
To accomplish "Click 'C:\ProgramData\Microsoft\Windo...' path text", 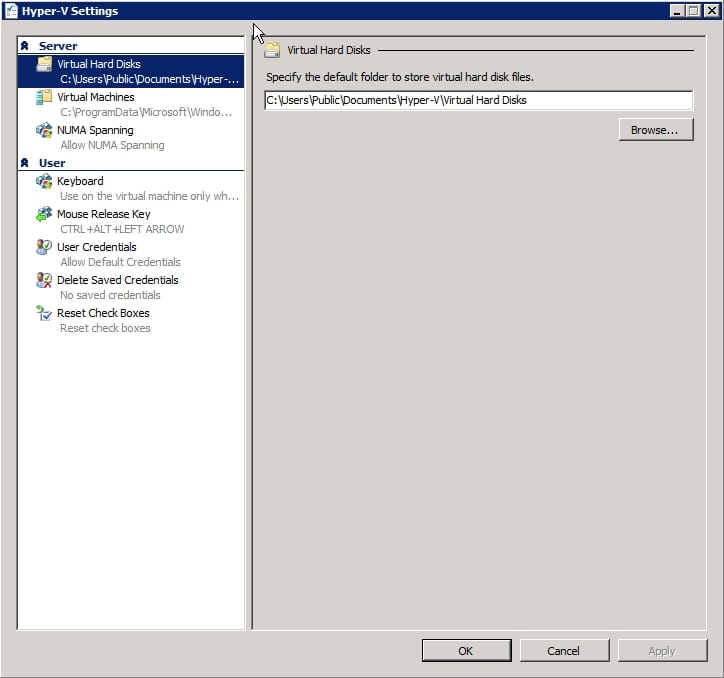I will pos(146,112).
